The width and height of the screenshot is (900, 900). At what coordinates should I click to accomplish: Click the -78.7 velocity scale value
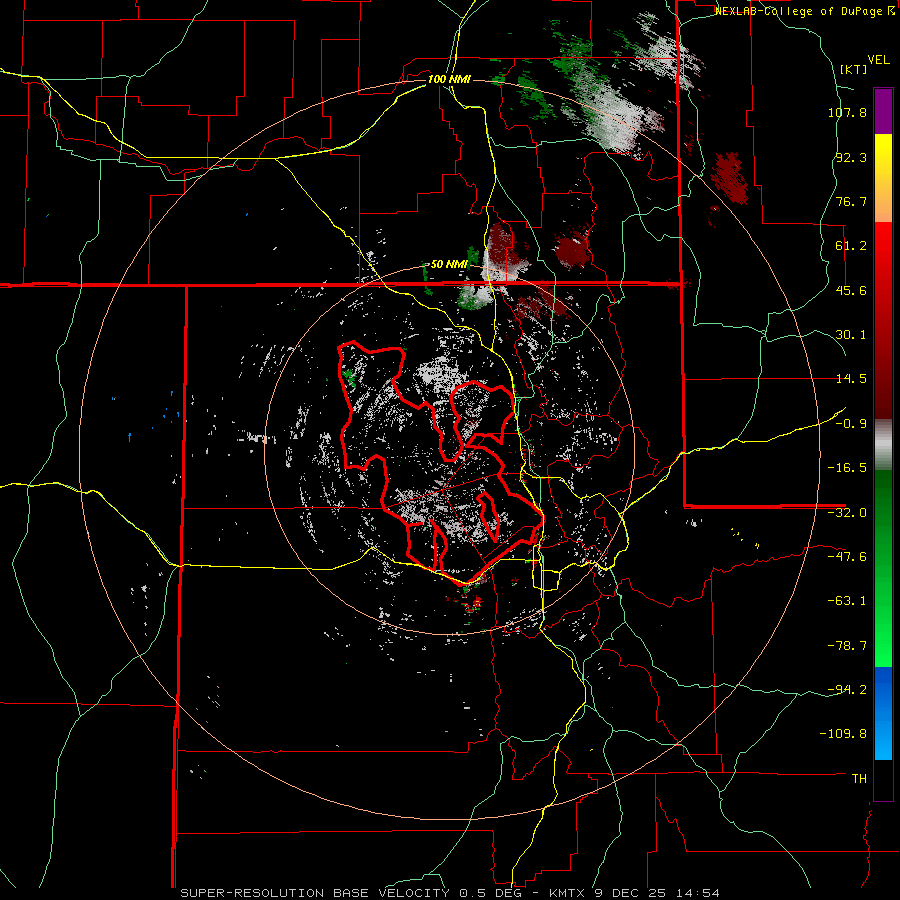847,646
